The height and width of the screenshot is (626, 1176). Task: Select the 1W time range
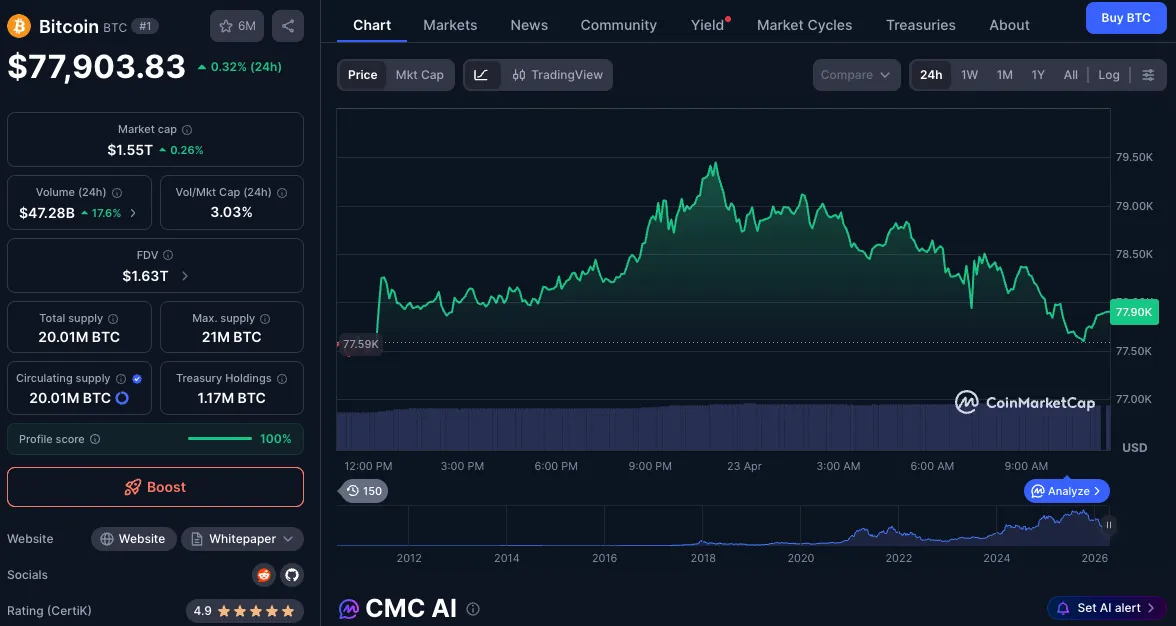click(x=969, y=75)
